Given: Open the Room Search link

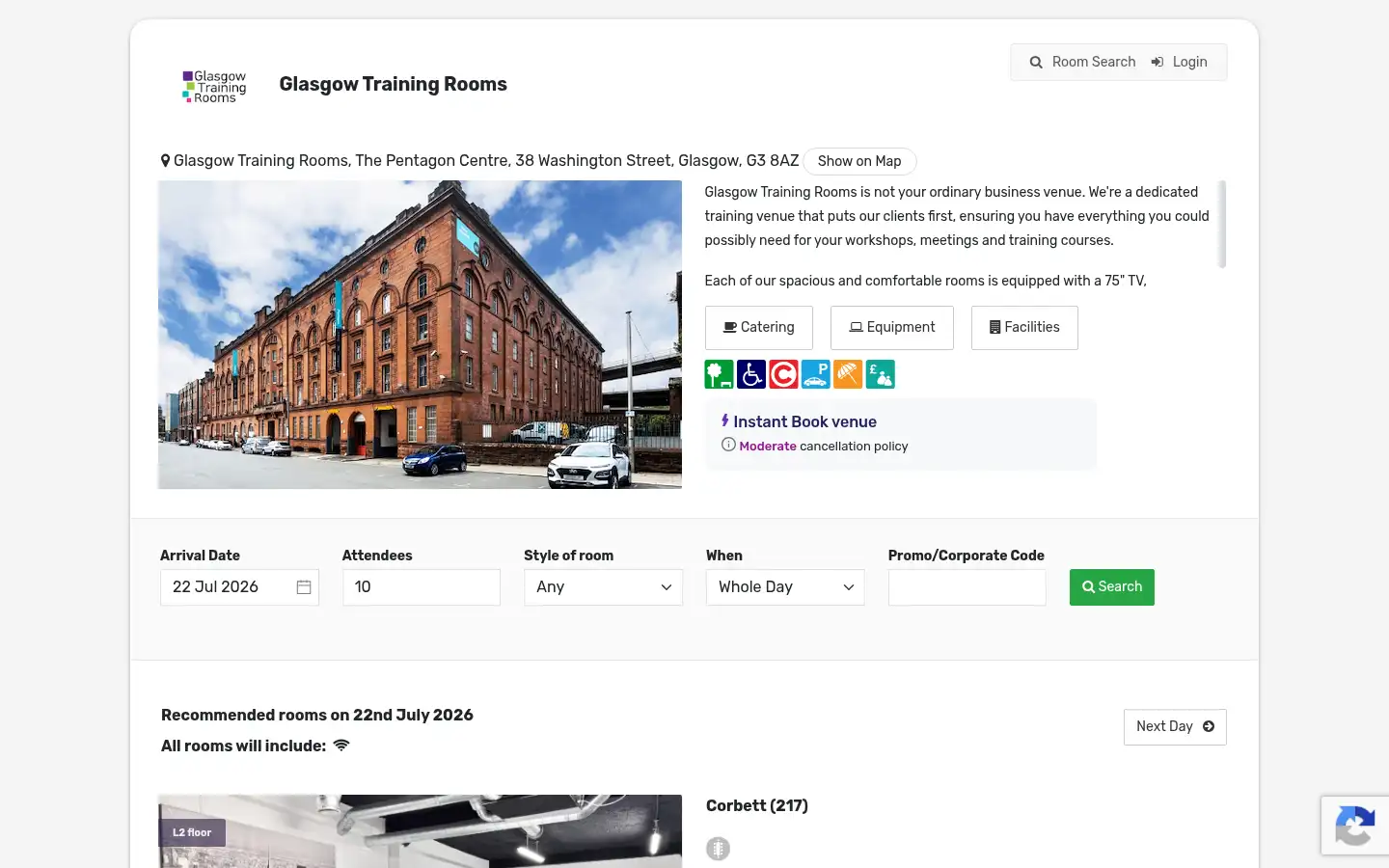Looking at the screenshot, I should tap(1082, 63).
